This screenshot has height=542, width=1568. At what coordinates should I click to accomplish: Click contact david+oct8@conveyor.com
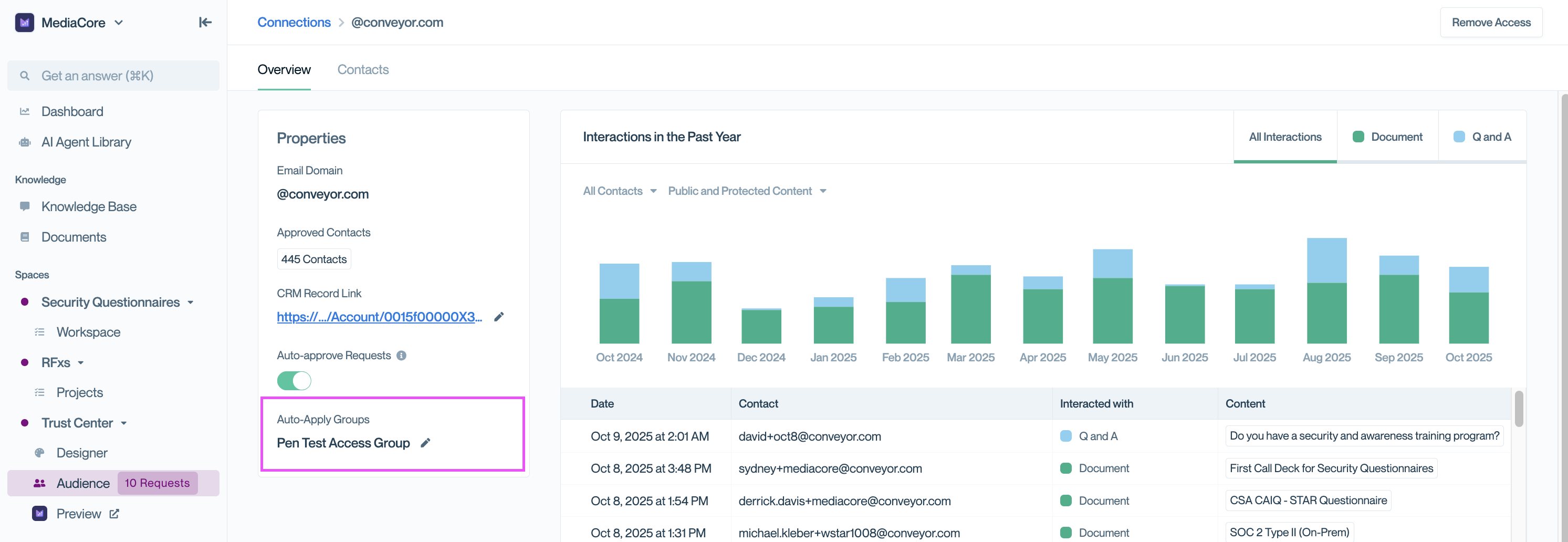point(810,436)
